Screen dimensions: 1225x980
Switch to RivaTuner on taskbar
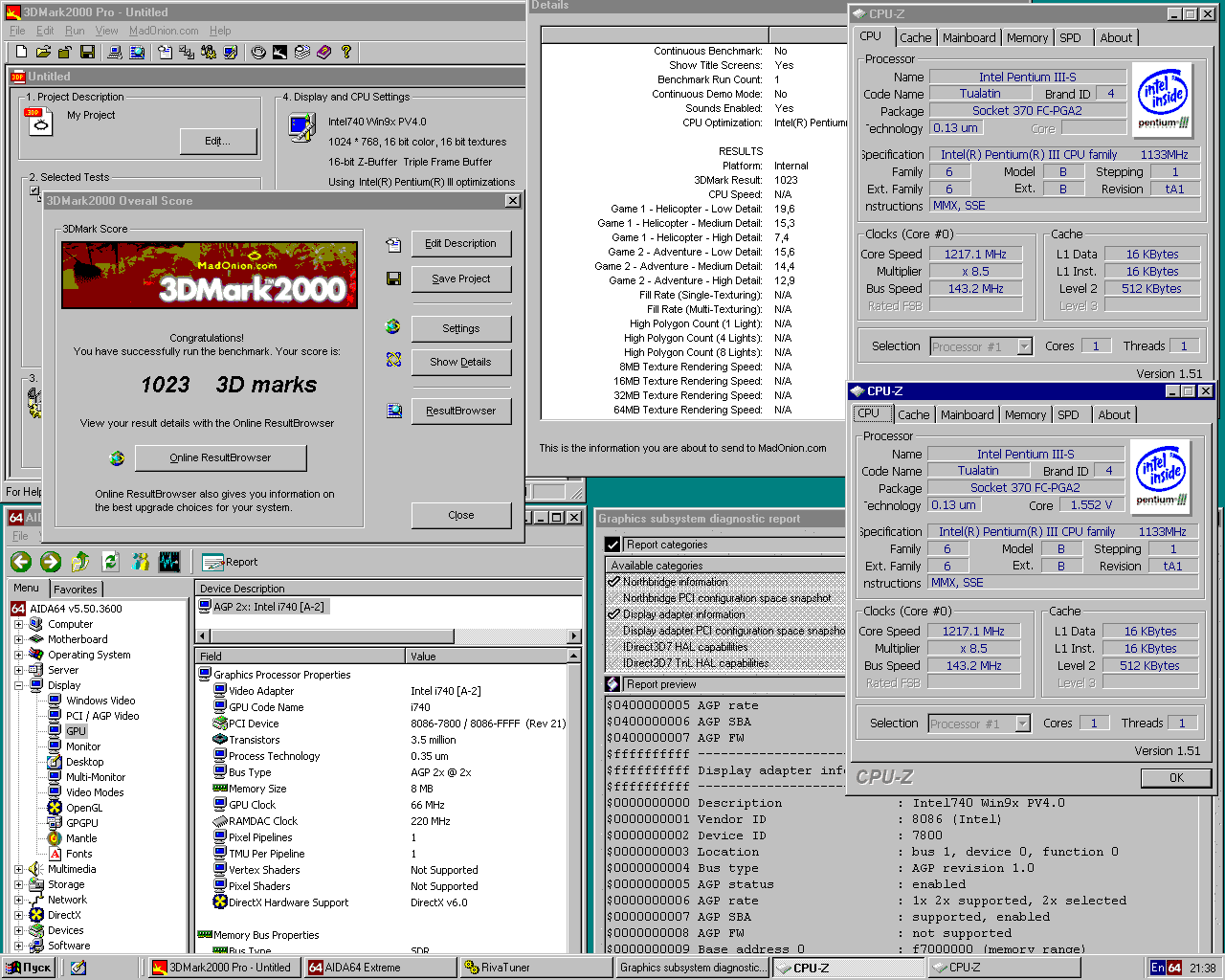click(536, 968)
